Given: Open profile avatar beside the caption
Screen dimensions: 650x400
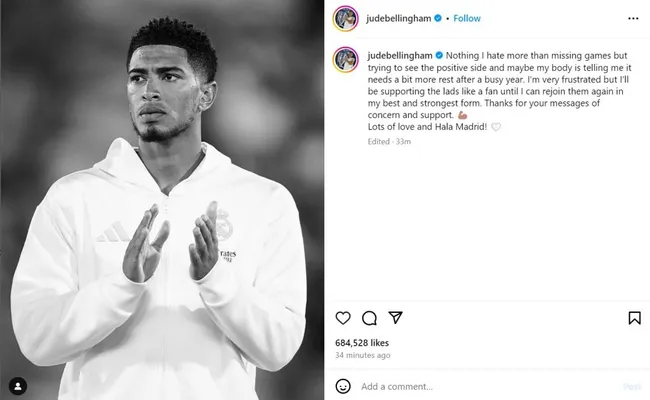Looking at the screenshot, I should click(345, 60).
